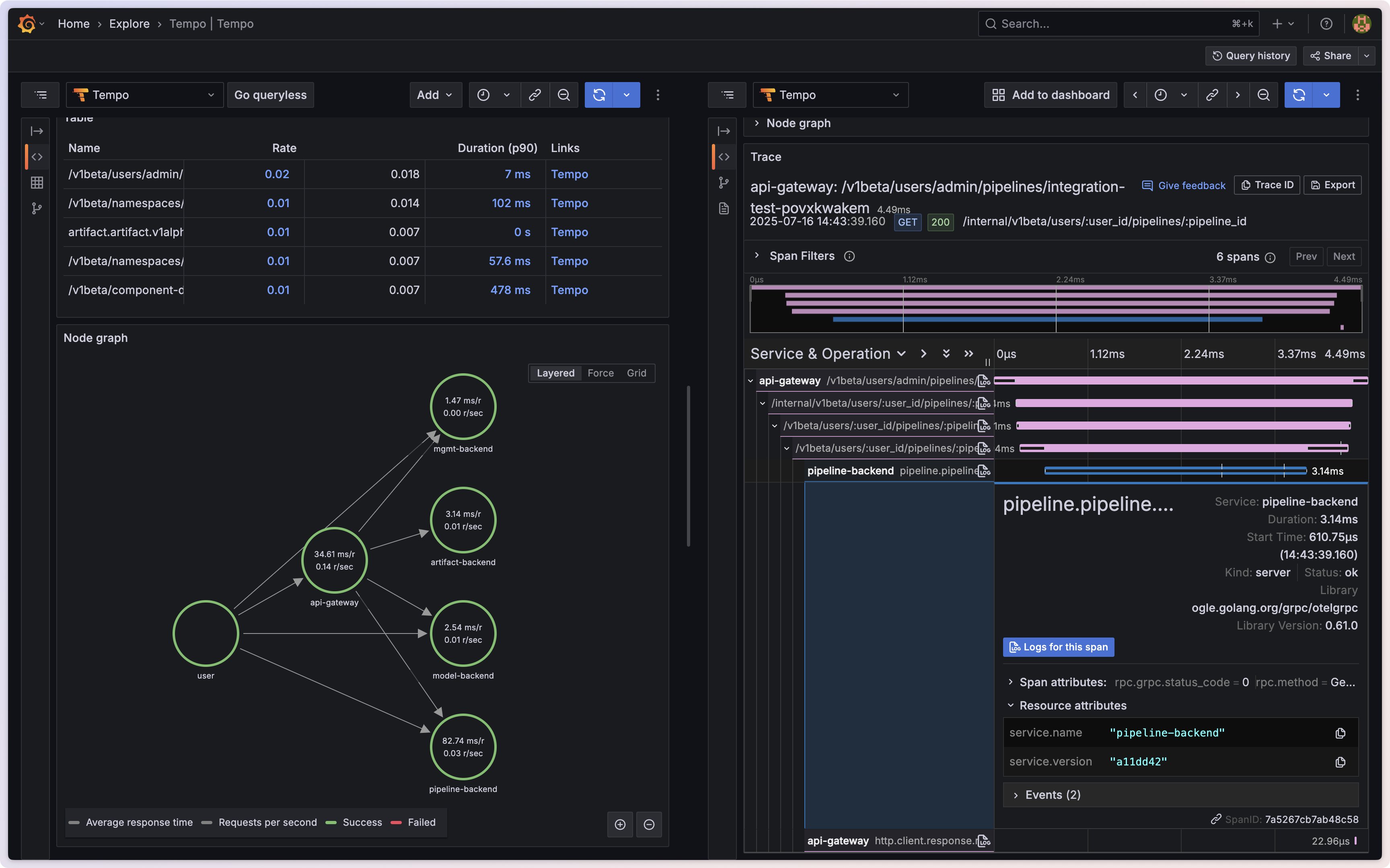The height and width of the screenshot is (868, 1390).
Task: Select Layered node graph layout
Action: click(555, 373)
